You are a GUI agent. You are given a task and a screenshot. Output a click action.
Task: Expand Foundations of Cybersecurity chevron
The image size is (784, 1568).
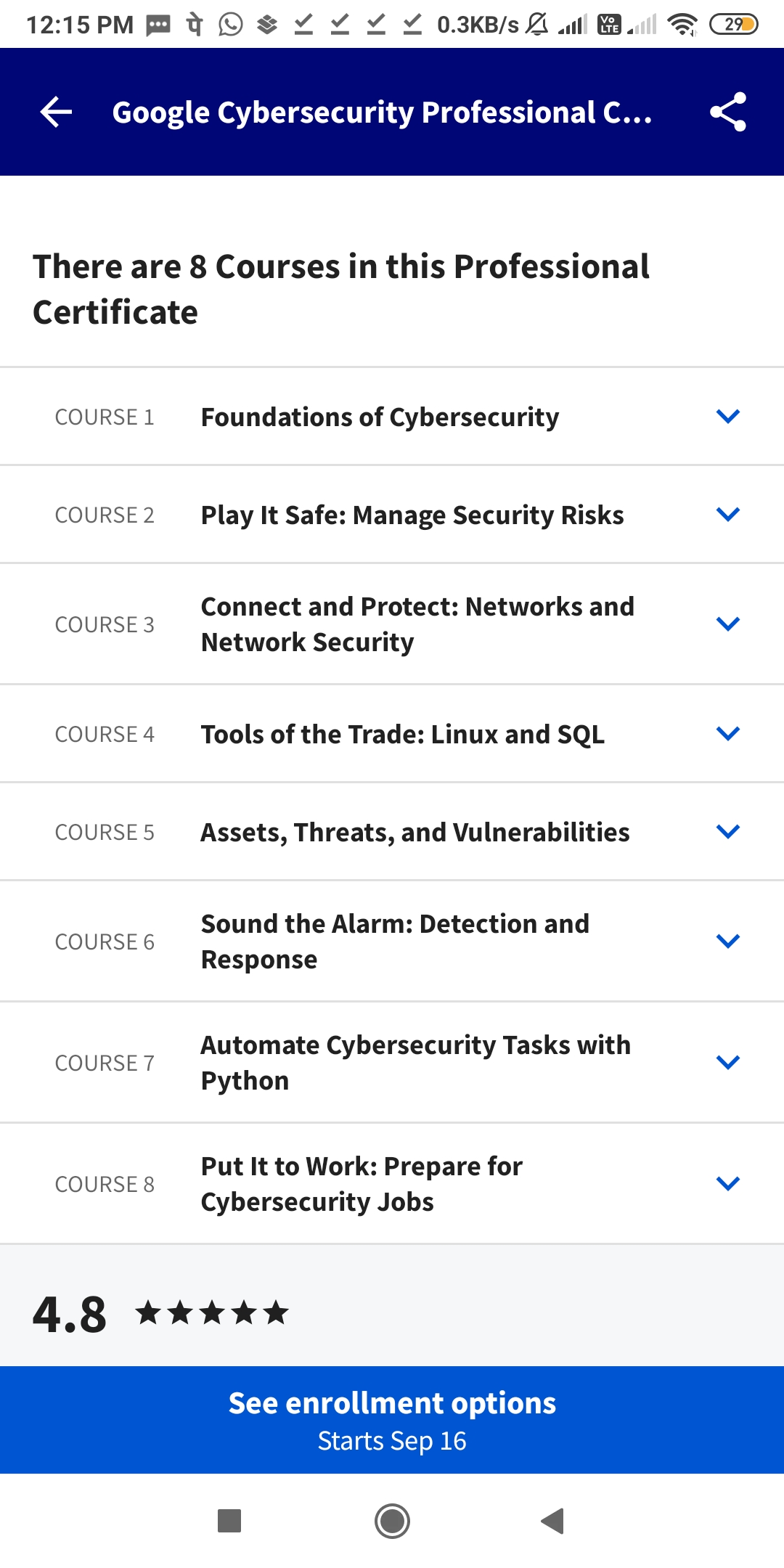pos(727,416)
